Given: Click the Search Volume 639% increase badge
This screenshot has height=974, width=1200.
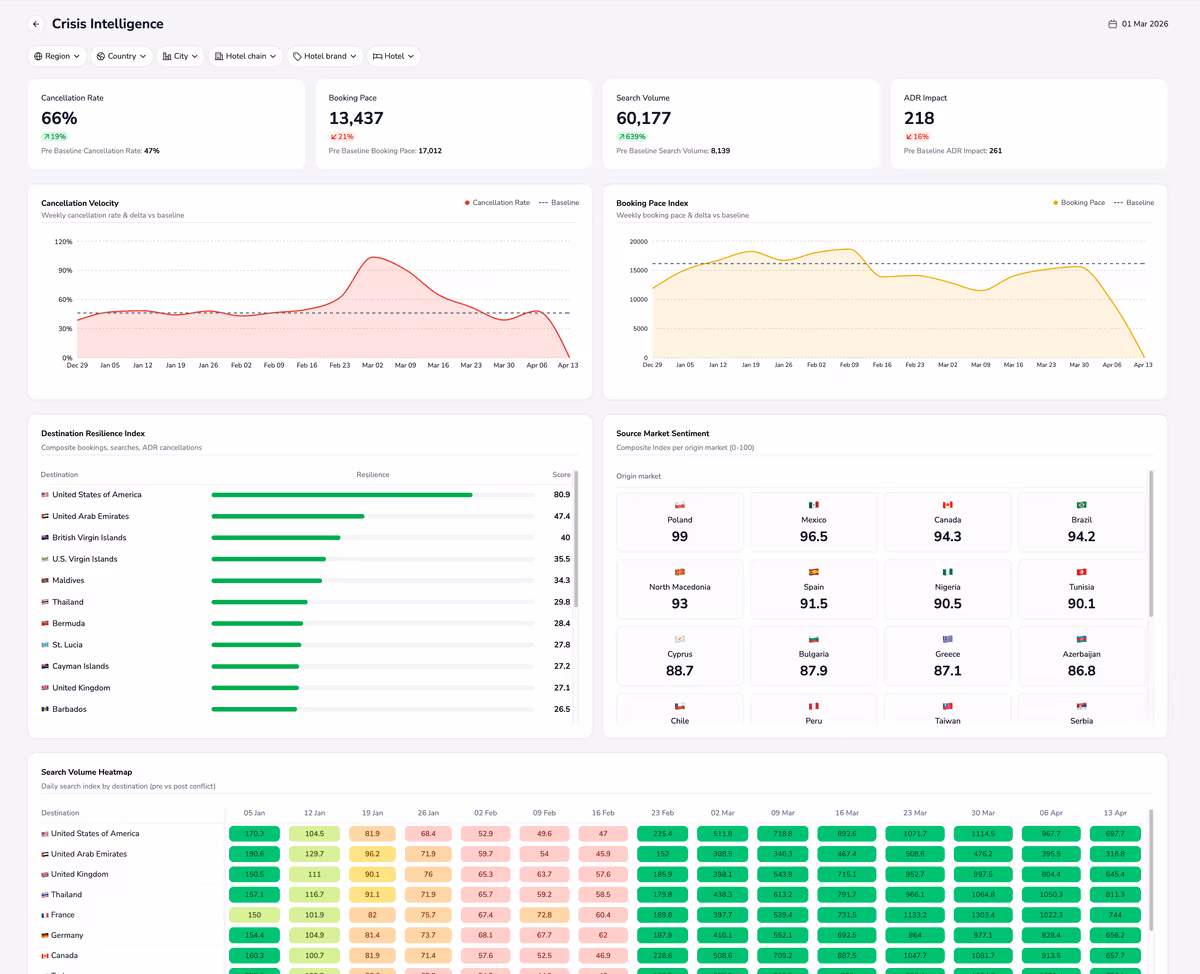Looking at the screenshot, I should click(x=632, y=137).
